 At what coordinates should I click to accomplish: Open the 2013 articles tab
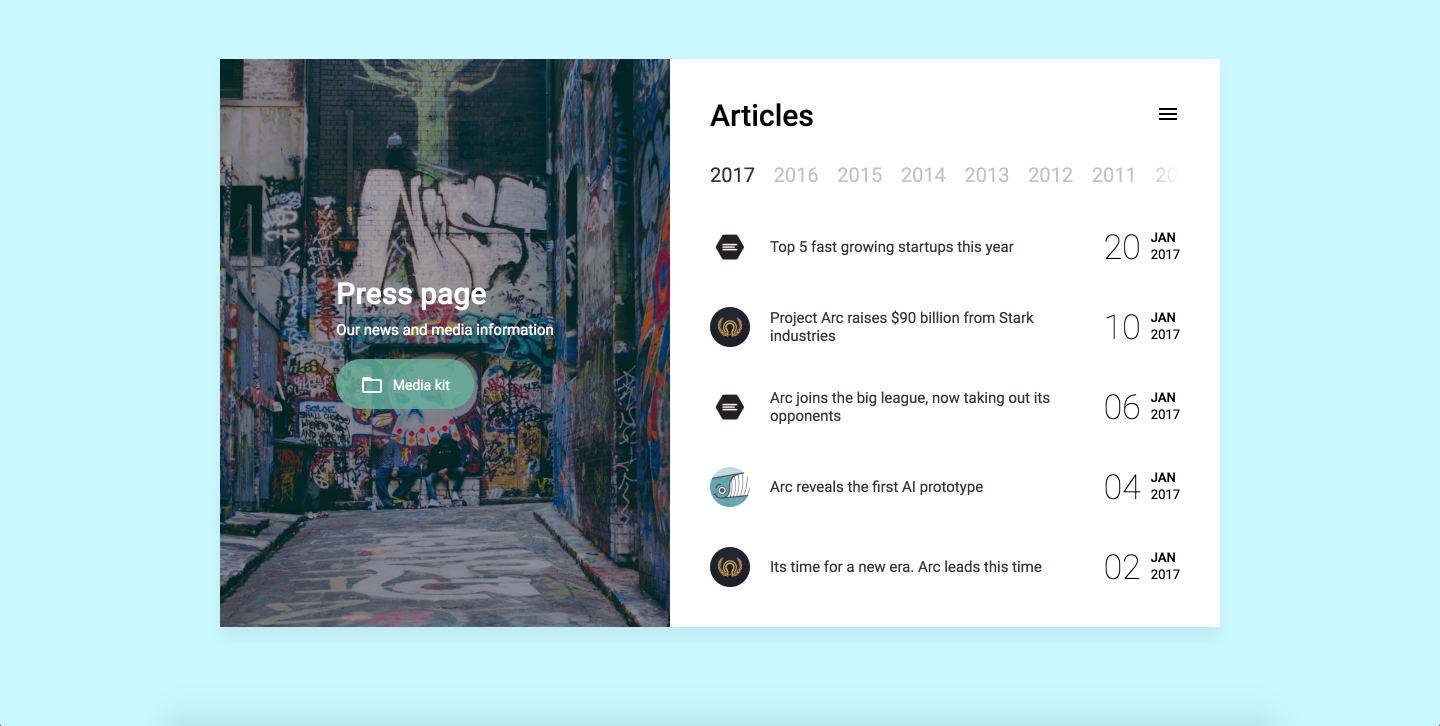click(x=986, y=175)
